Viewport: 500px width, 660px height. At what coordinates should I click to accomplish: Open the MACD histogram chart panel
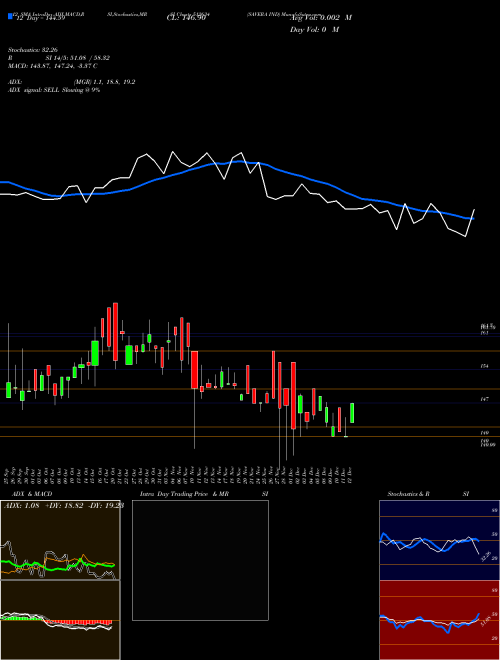(60, 620)
